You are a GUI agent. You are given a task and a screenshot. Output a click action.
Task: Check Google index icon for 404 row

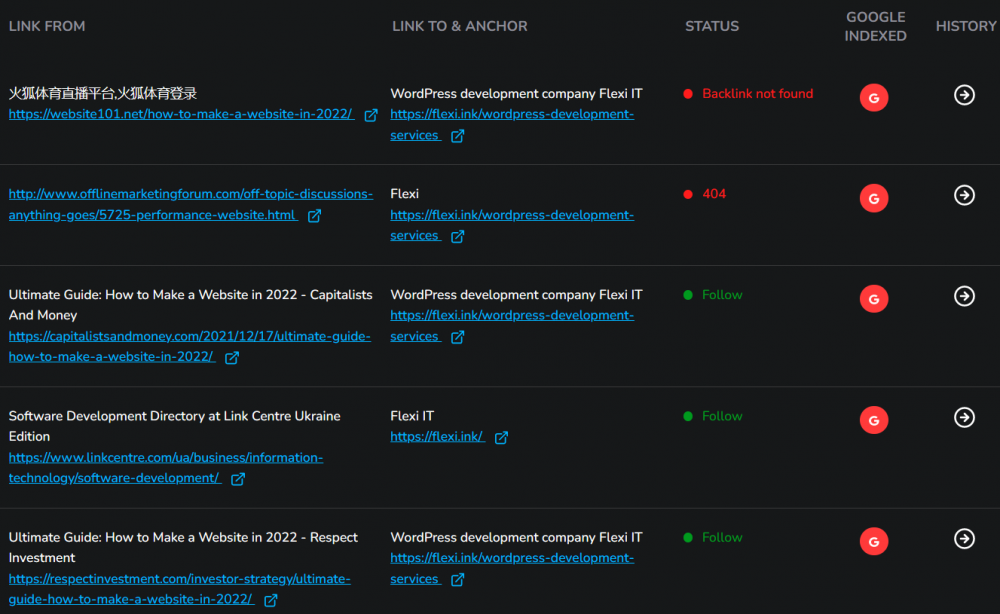[x=874, y=198]
